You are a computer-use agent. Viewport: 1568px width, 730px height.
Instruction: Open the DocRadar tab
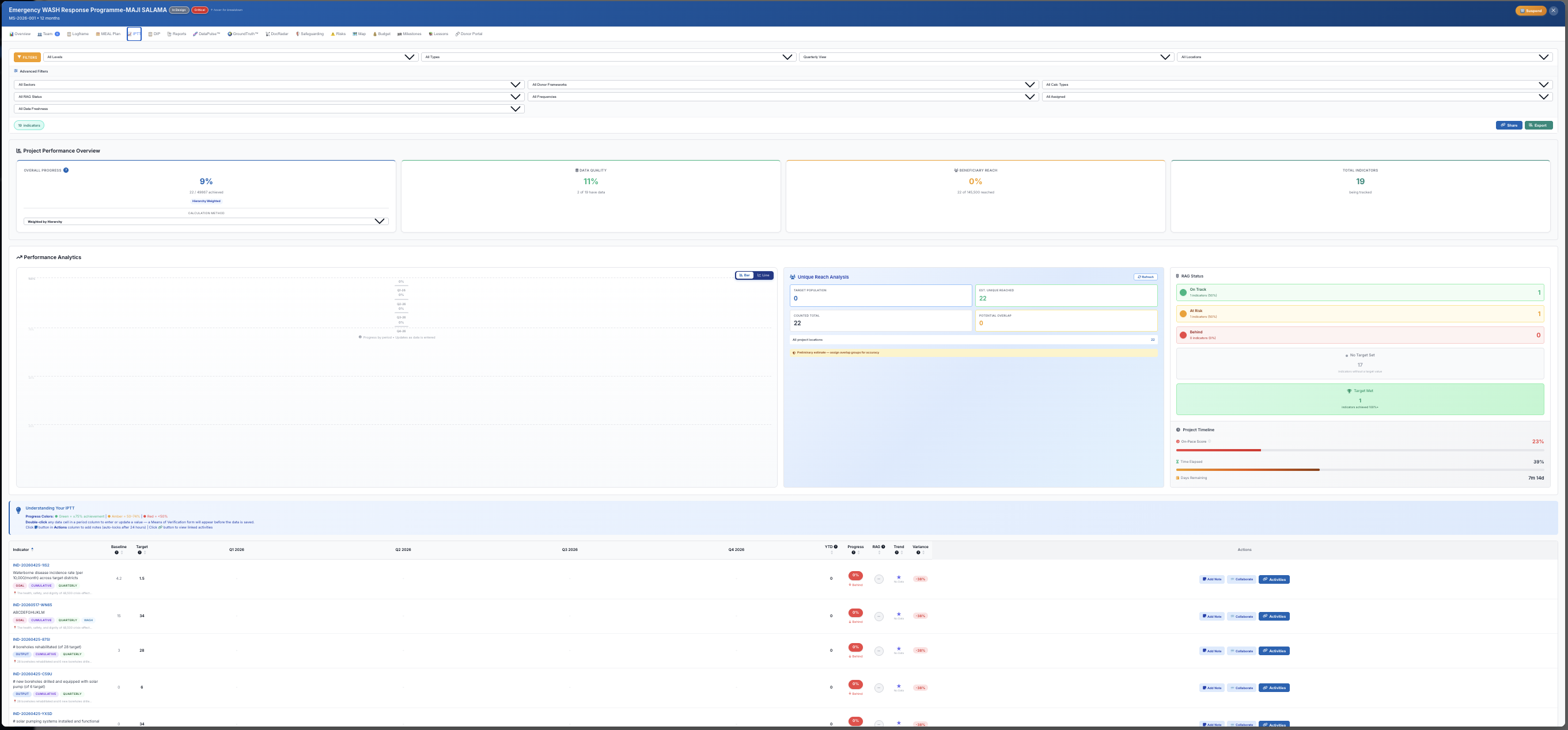pyautogui.click(x=278, y=34)
